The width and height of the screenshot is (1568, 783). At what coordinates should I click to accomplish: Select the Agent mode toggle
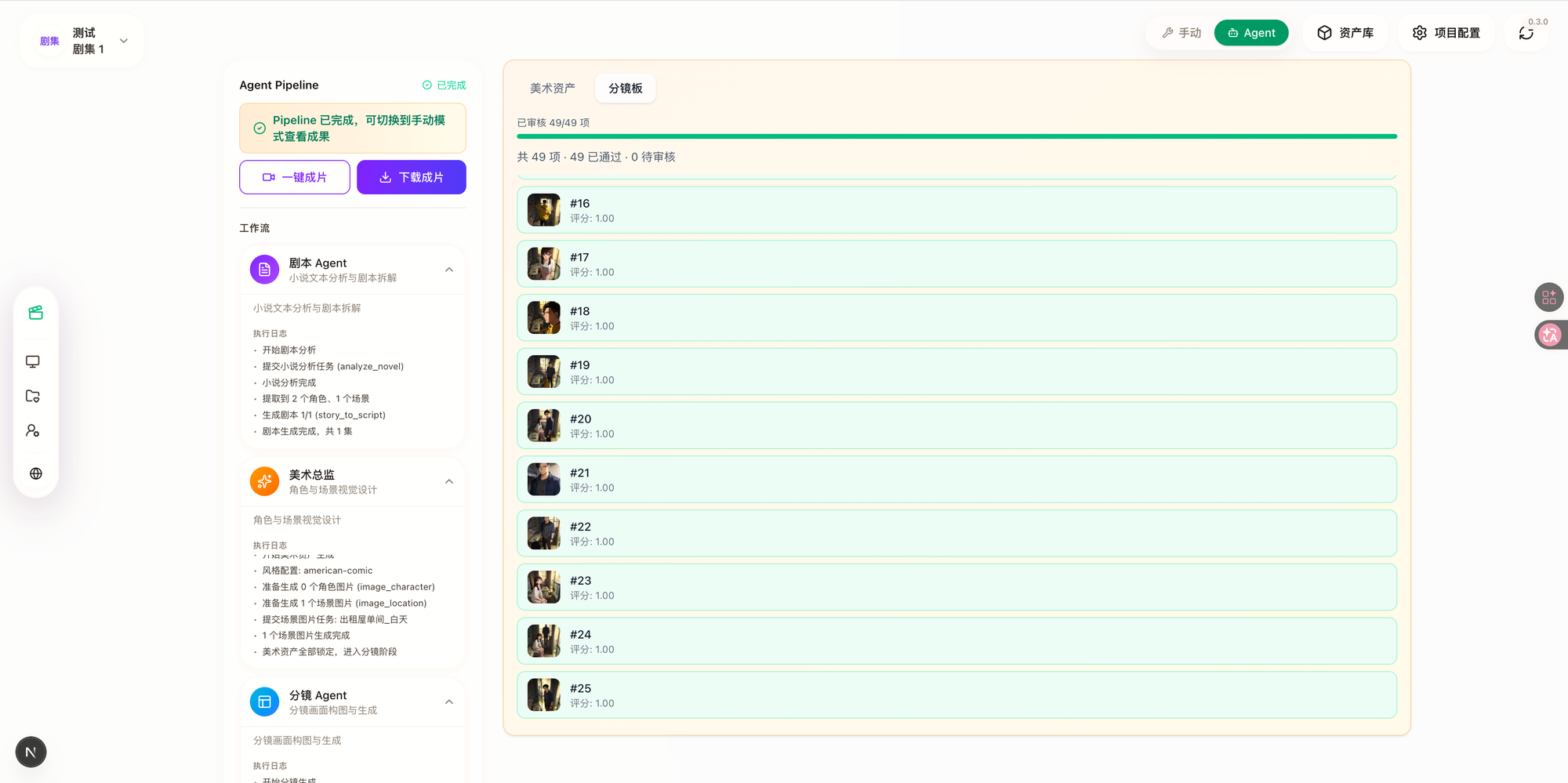tap(1251, 33)
